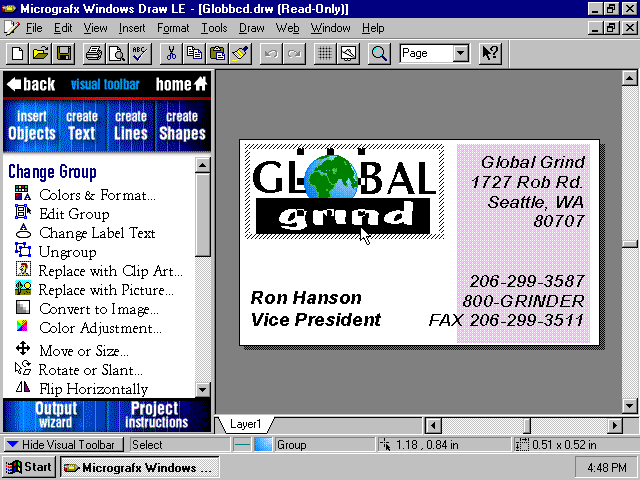The height and width of the screenshot is (480, 640).
Task: Click the New document toolbar icon
Action: point(17,53)
